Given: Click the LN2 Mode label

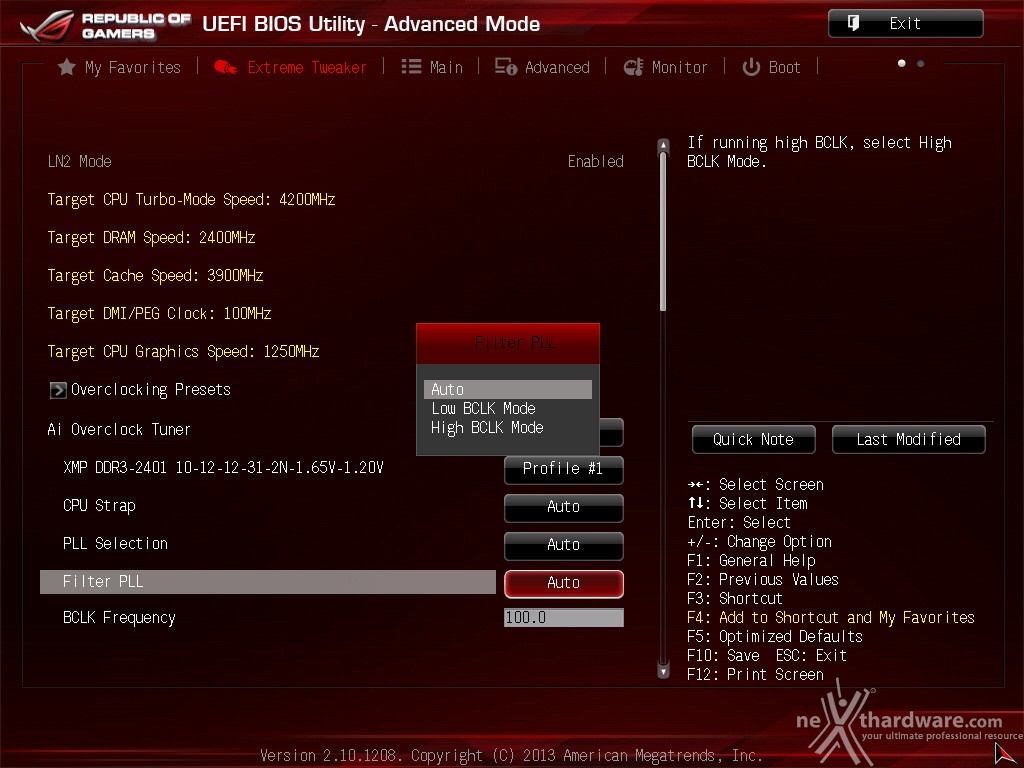Looking at the screenshot, I should (80, 162).
